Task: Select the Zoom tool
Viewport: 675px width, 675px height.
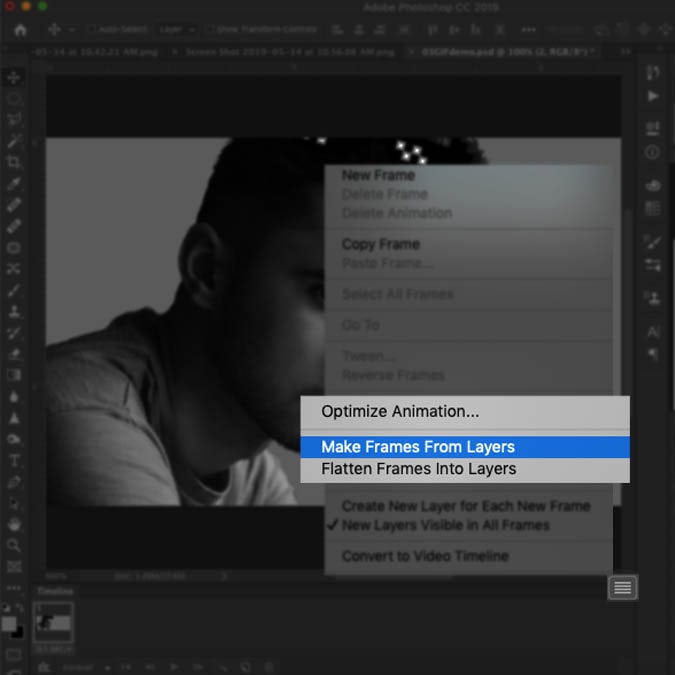Action: pos(14,545)
